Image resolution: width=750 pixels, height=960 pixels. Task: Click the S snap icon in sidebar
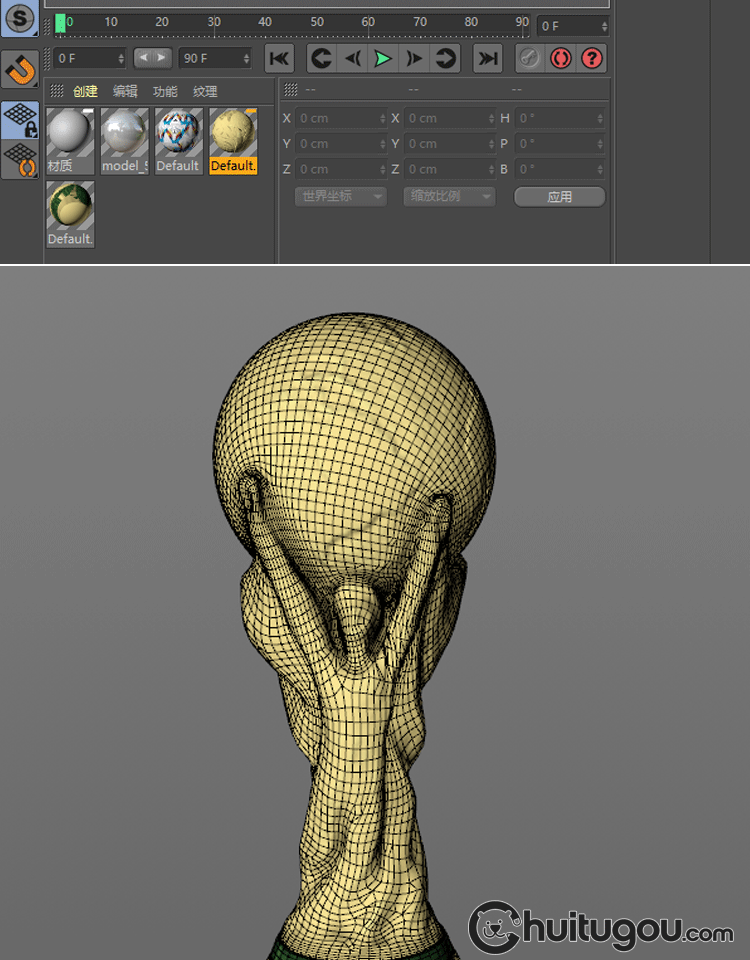coord(21,17)
